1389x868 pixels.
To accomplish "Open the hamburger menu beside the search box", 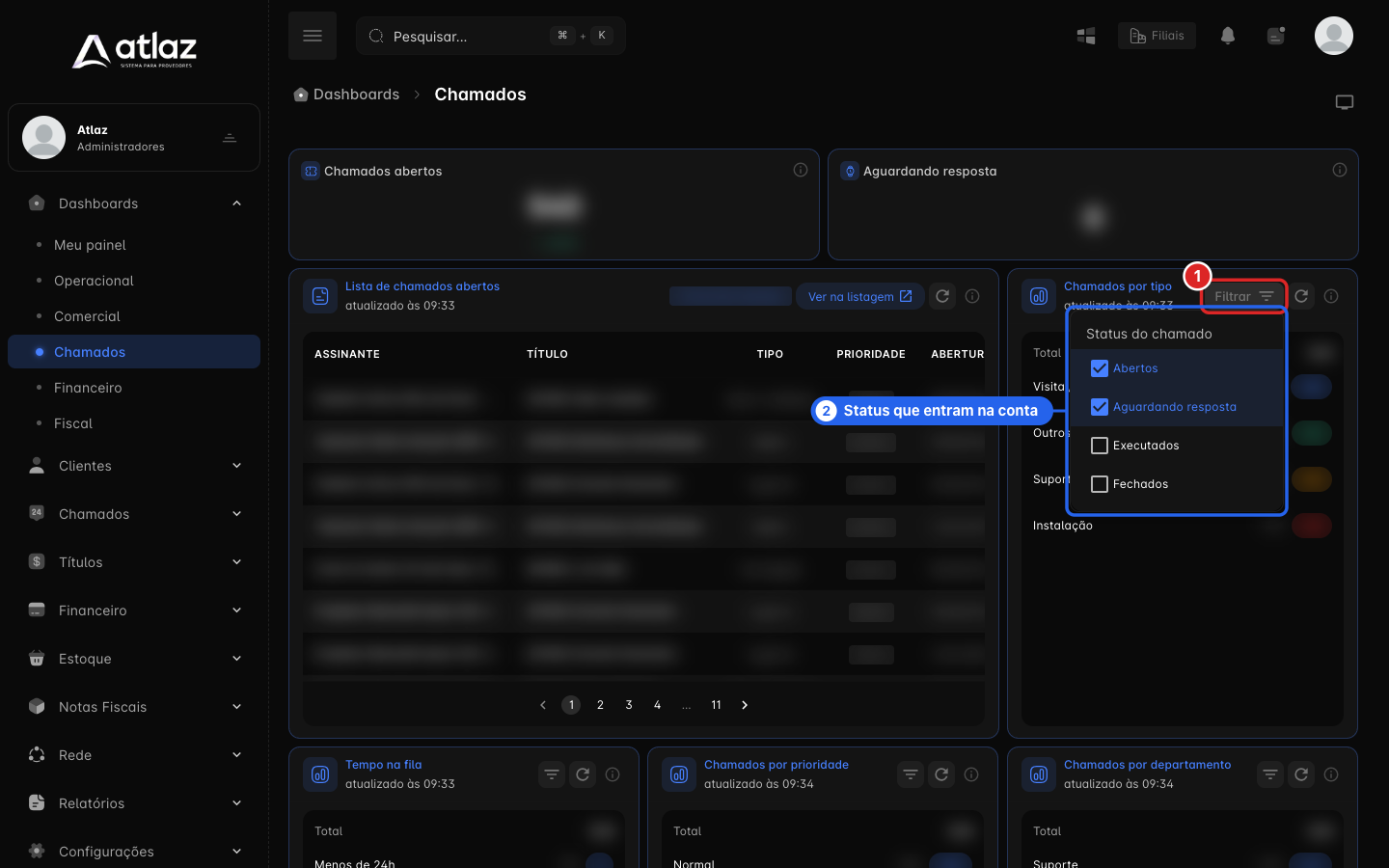I will click(x=313, y=36).
